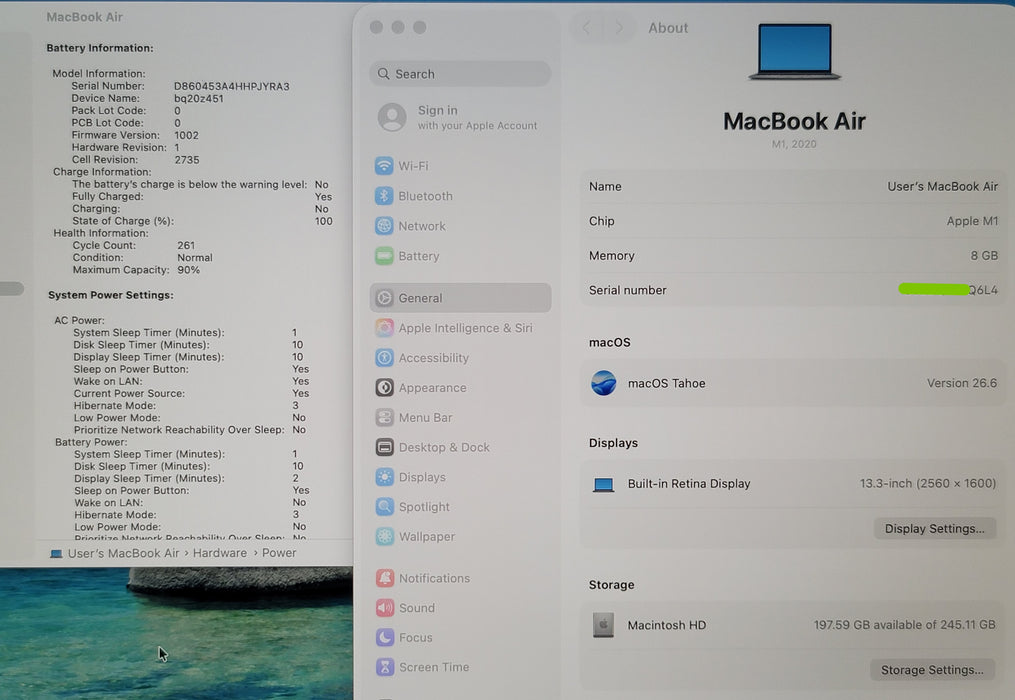The width and height of the screenshot is (1015, 700).
Task: Click the laptop icon in System Information path bar
Action: coord(56,554)
